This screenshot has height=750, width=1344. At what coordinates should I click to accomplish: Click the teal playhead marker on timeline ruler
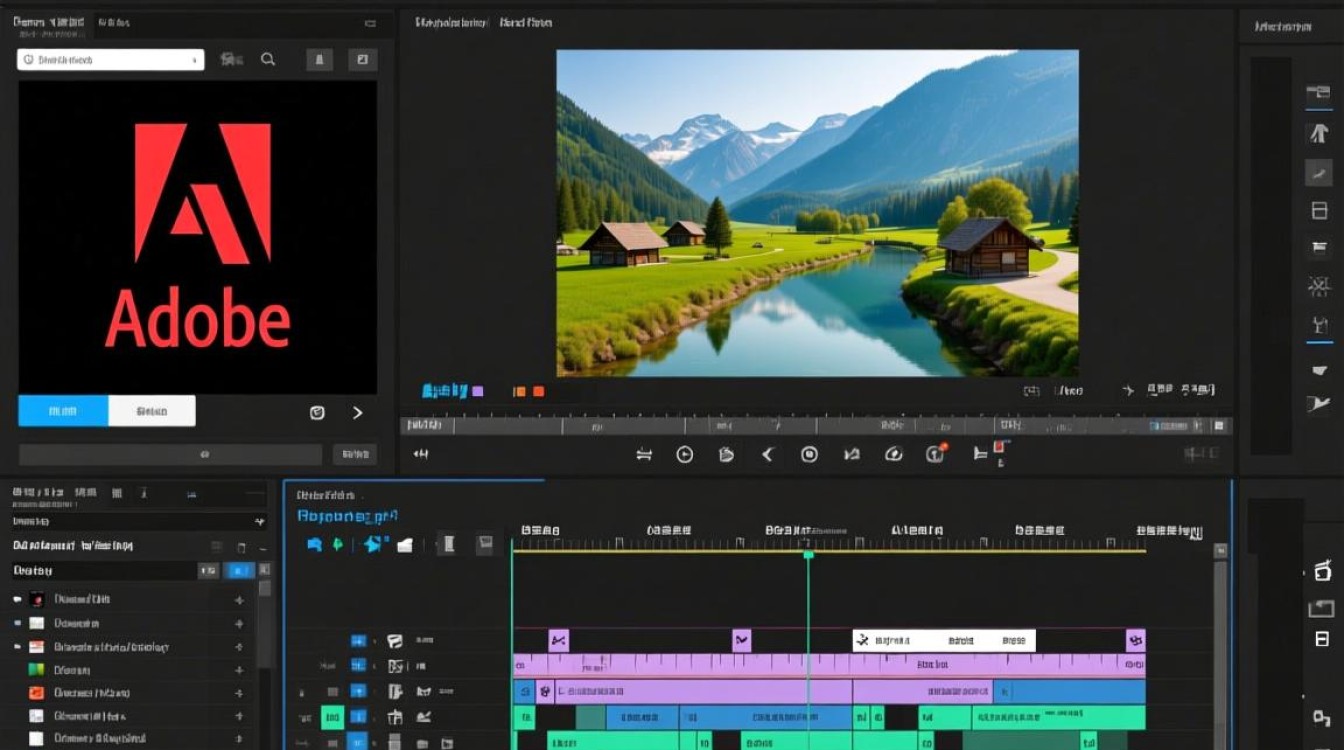click(x=808, y=554)
